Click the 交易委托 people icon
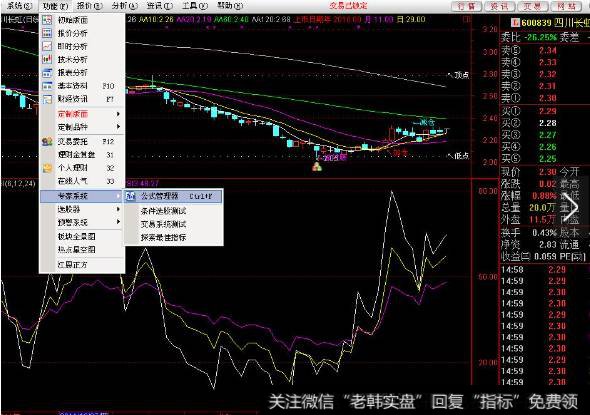The height and width of the screenshot is (415, 590). 47,141
